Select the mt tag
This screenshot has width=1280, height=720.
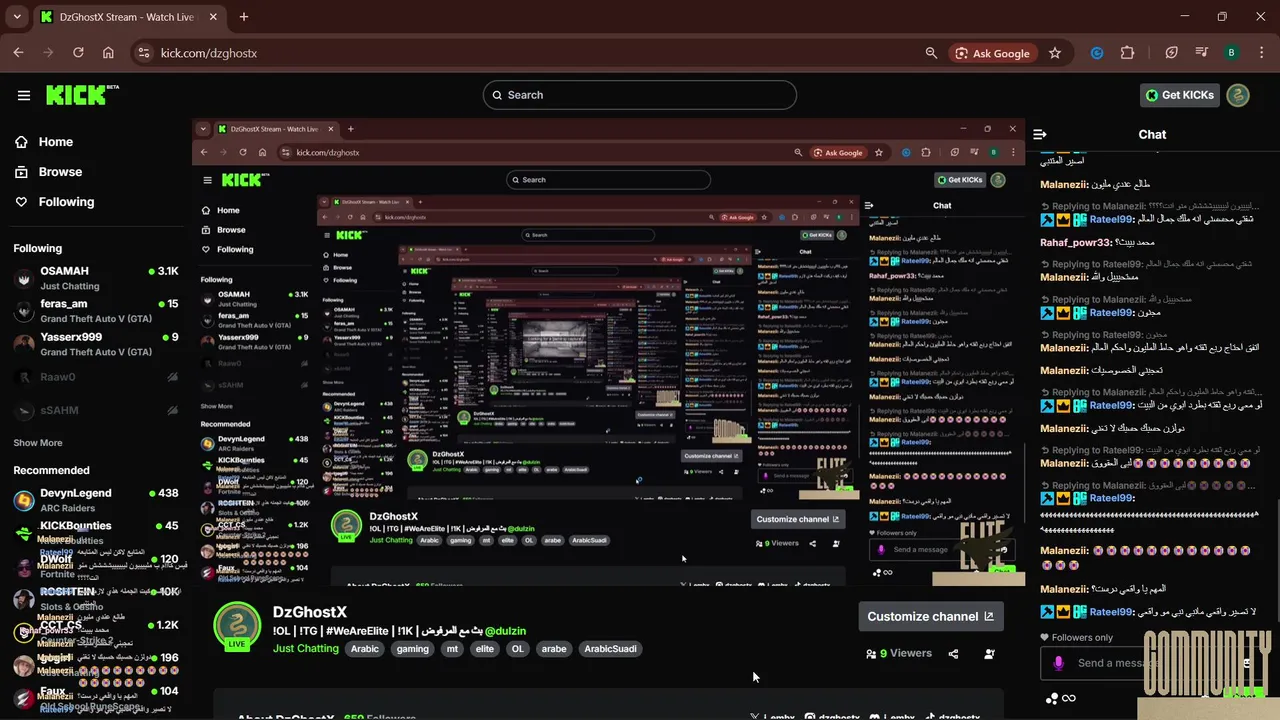click(453, 649)
